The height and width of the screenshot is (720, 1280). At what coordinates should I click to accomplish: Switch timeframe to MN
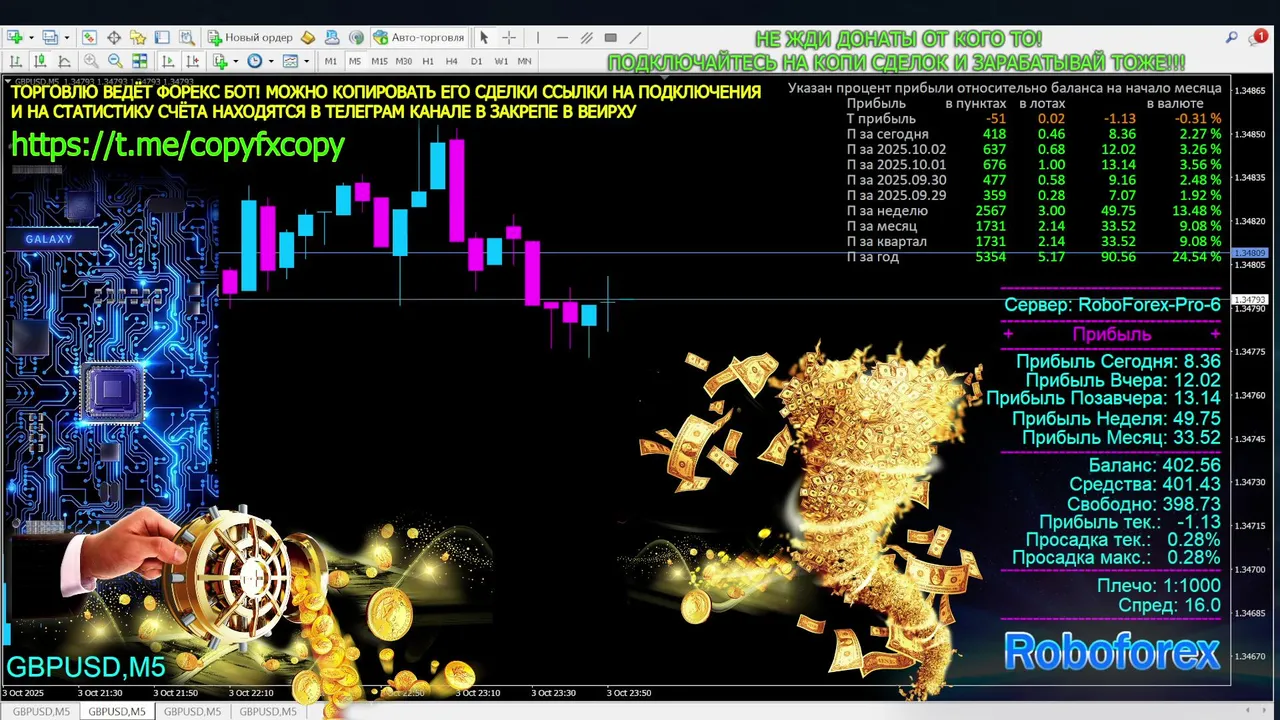tap(525, 61)
